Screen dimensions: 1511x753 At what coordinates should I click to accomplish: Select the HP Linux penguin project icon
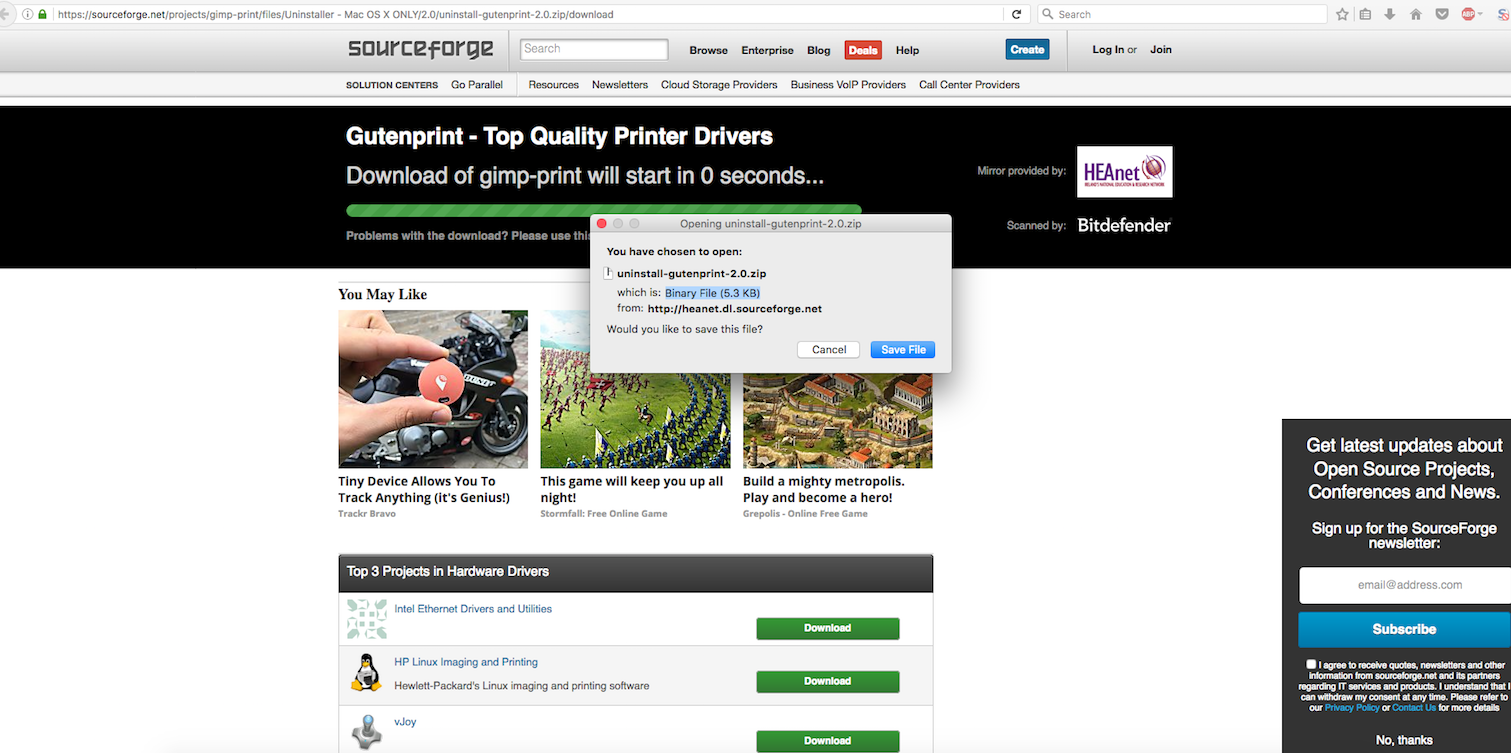[367, 672]
